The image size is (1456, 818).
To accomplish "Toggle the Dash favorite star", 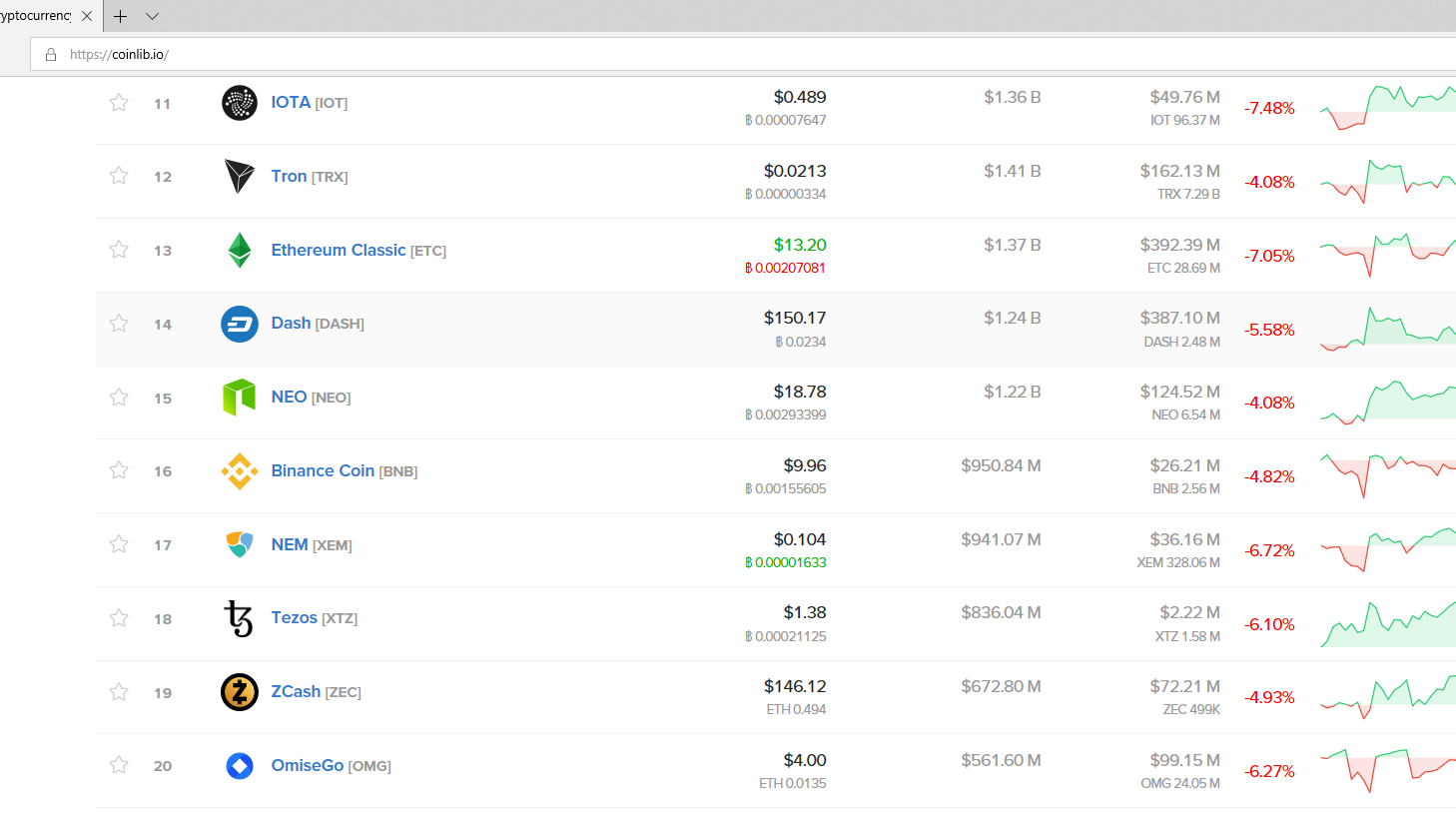I will (119, 324).
